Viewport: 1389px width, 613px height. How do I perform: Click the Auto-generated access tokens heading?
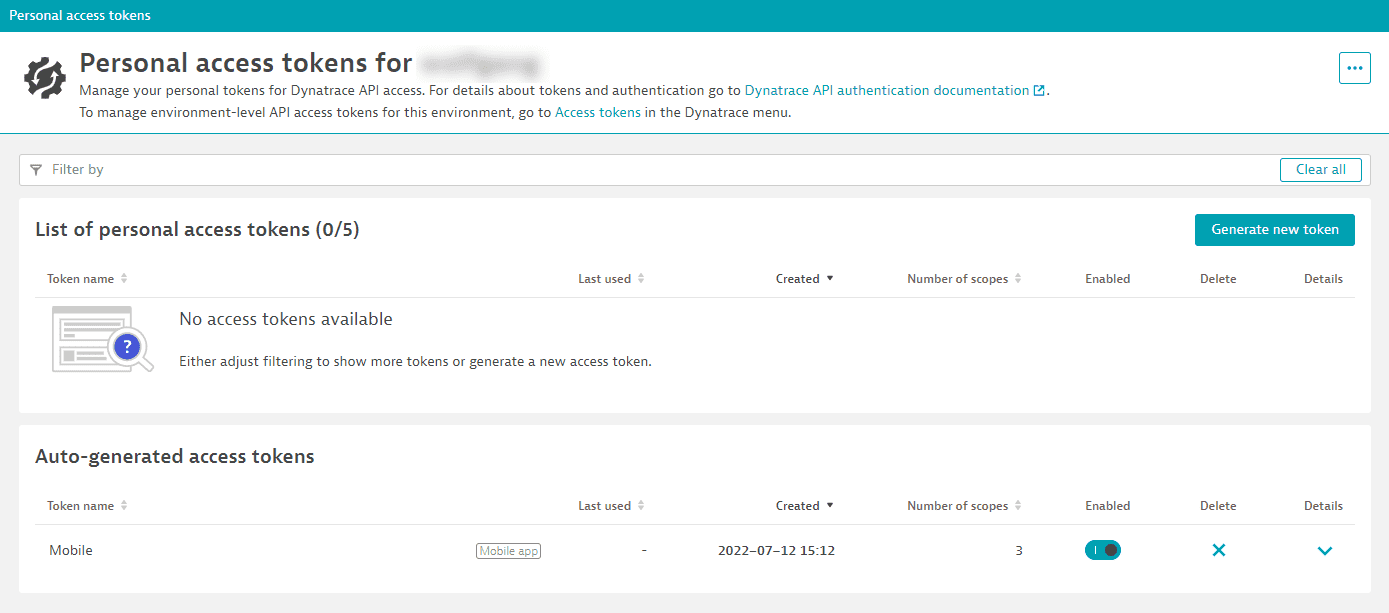pyautogui.click(x=175, y=457)
